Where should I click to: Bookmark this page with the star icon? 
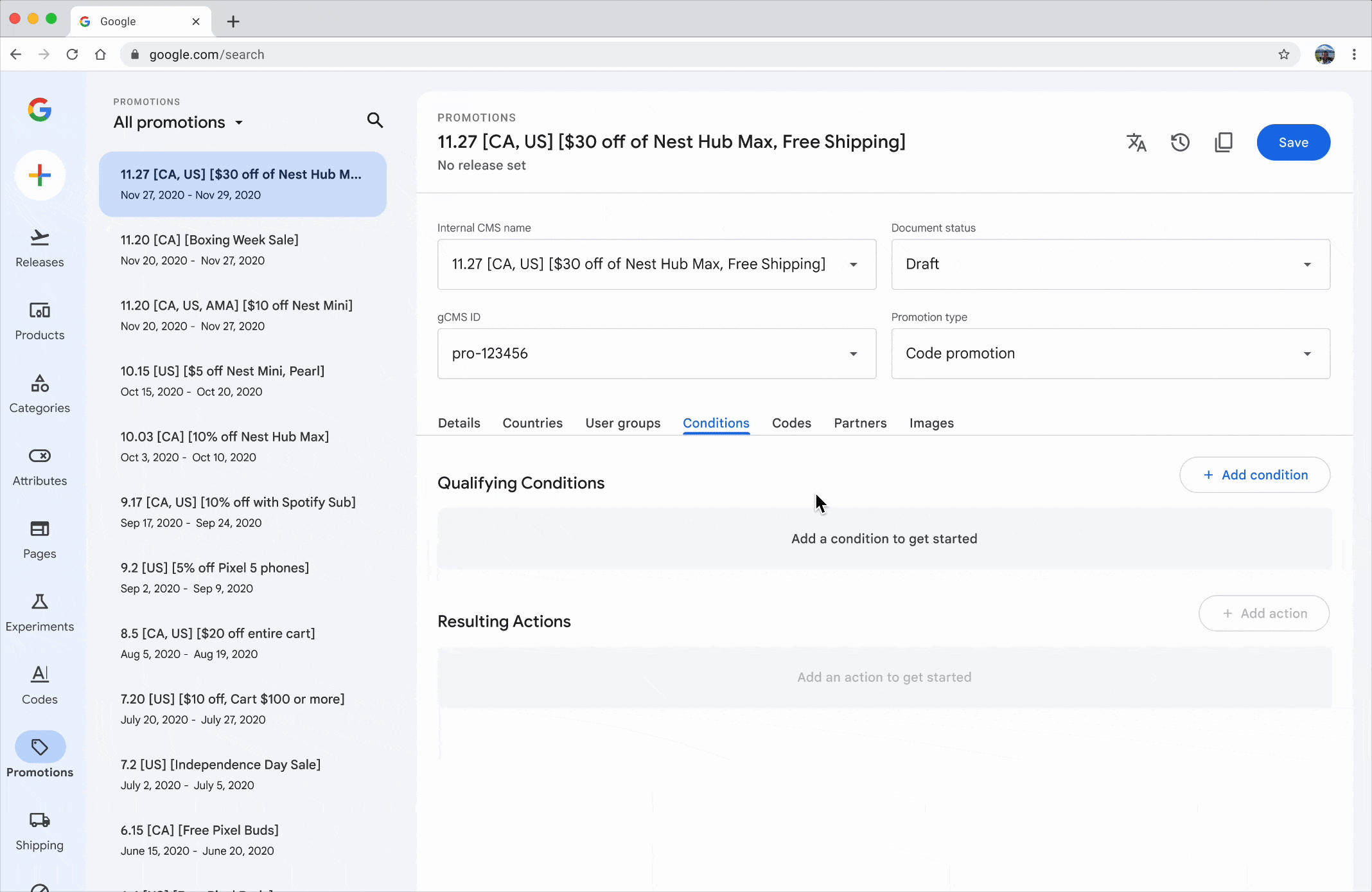coord(1284,55)
